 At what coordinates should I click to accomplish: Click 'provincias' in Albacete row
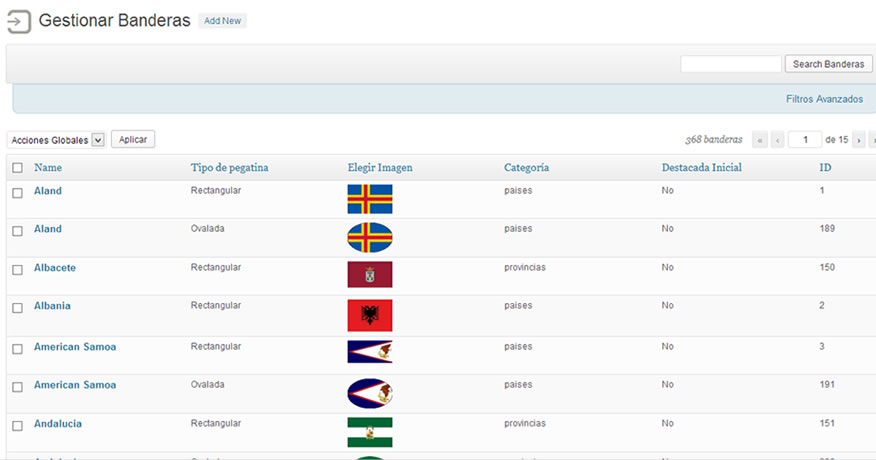point(525,267)
